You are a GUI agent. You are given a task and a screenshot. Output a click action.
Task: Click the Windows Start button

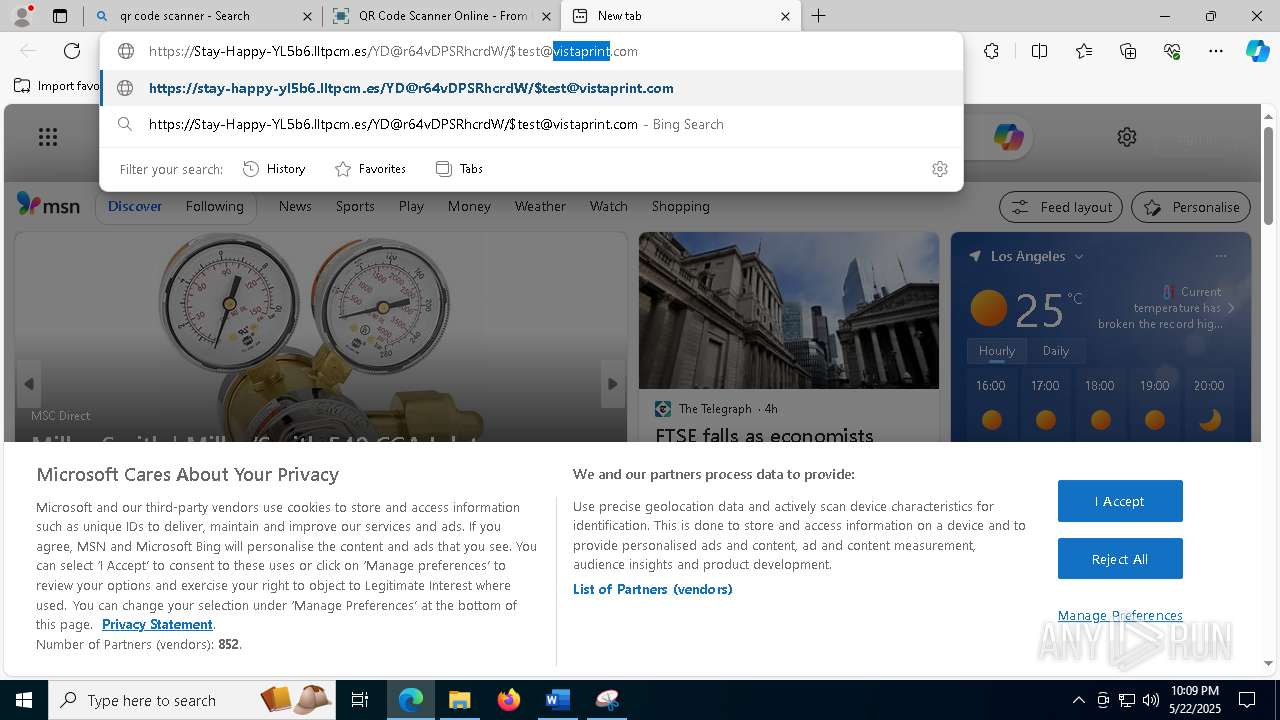tap(23, 700)
